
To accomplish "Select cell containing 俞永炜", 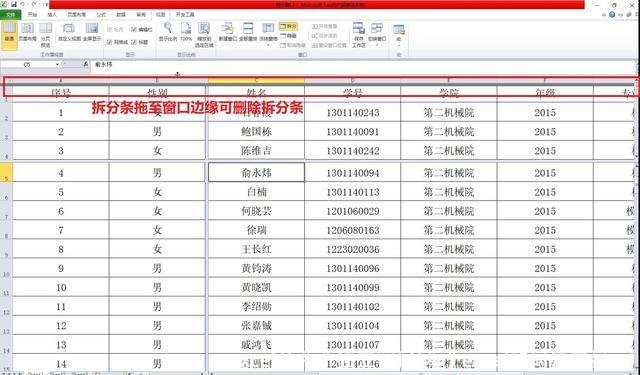I will point(256,172).
